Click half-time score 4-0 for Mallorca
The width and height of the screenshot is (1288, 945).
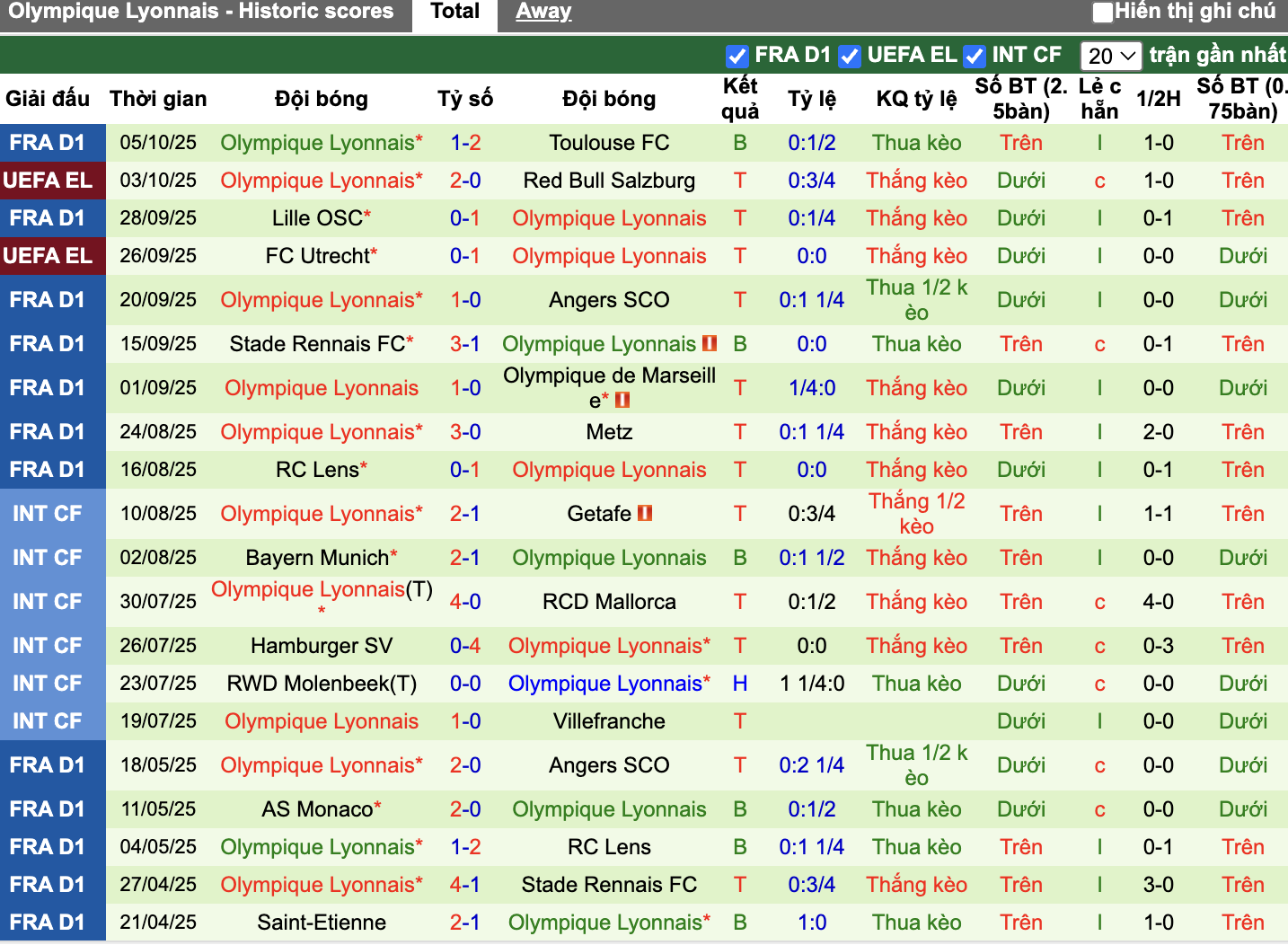(1158, 602)
